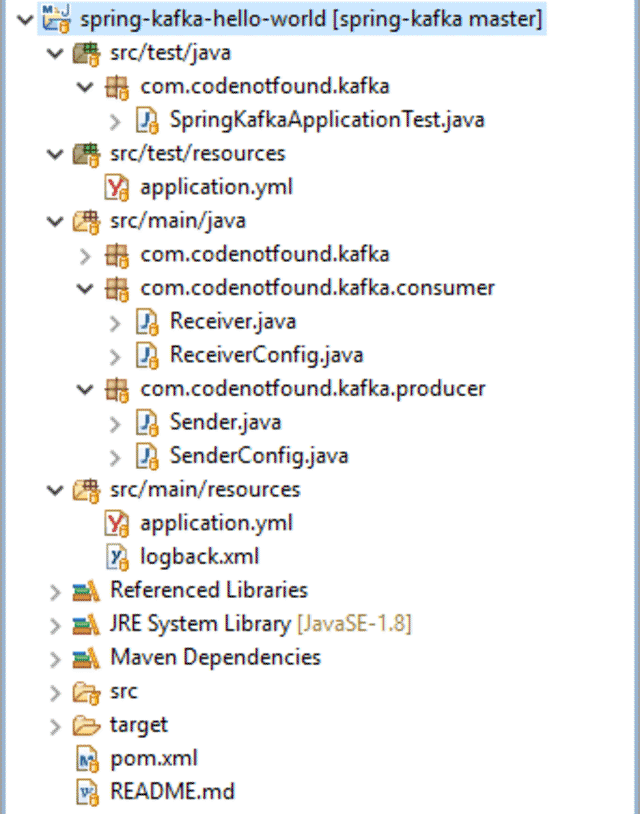Click the Java project icon next to spring-kafka-hello-world

[x=58, y=18]
